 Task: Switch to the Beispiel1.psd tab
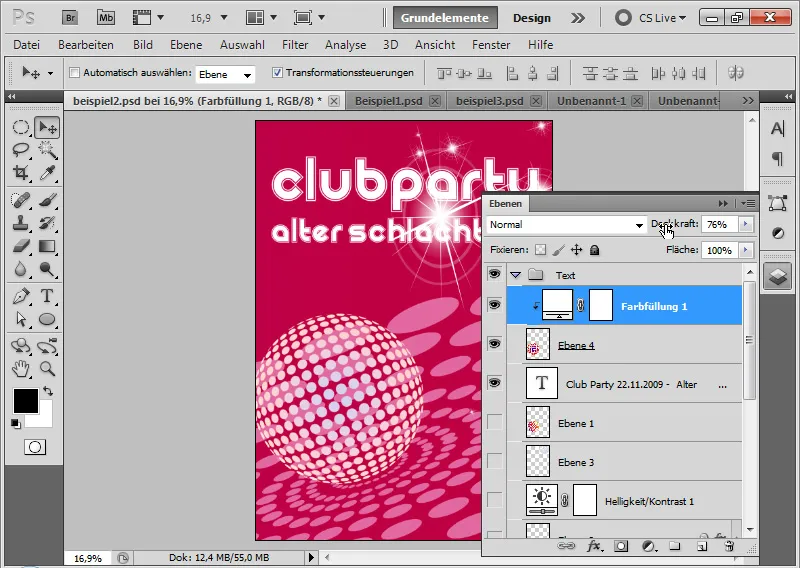(388, 101)
